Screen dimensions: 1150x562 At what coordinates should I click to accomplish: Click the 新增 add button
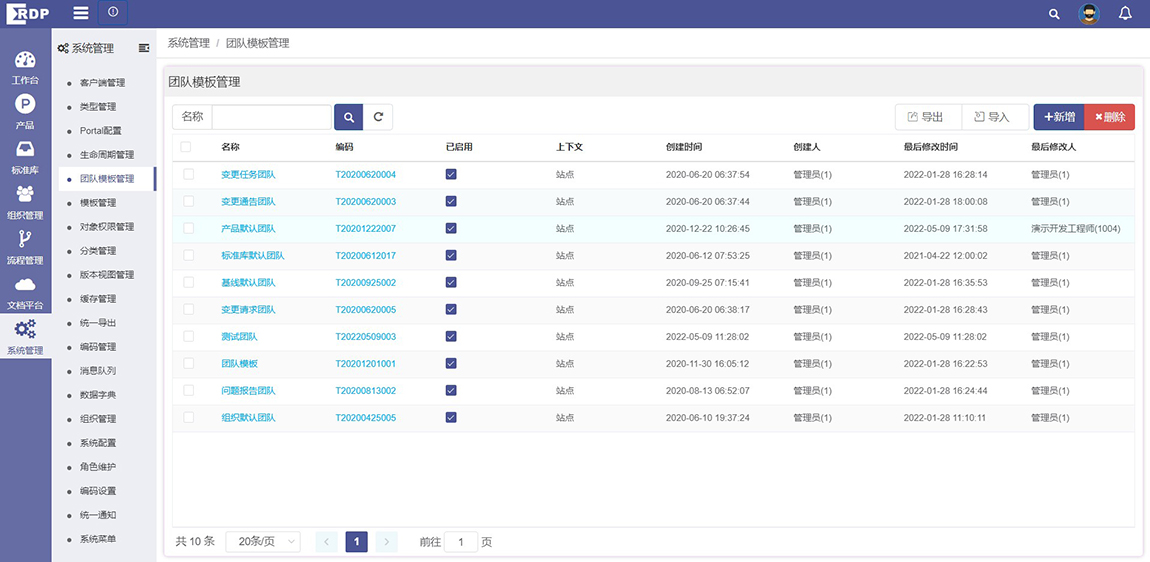(x=1059, y=117)
